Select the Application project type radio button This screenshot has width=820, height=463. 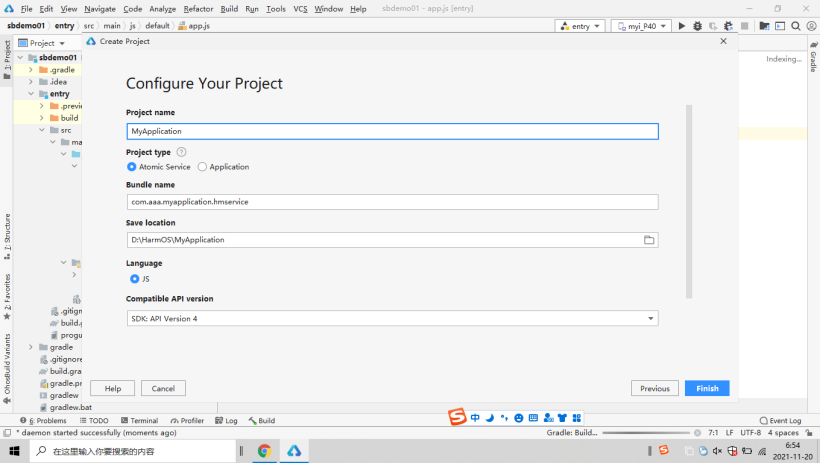point(203,167)
